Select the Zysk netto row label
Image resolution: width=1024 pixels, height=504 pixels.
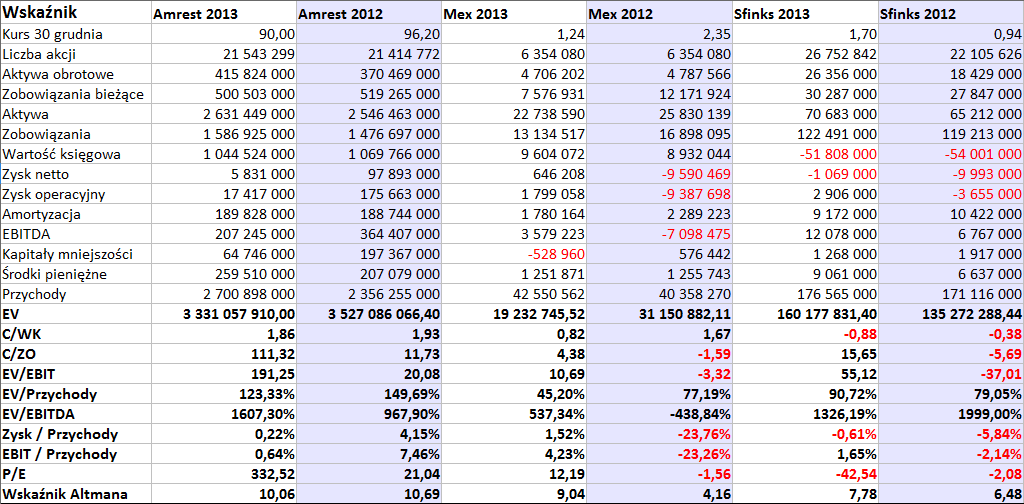tap(76, 174)
